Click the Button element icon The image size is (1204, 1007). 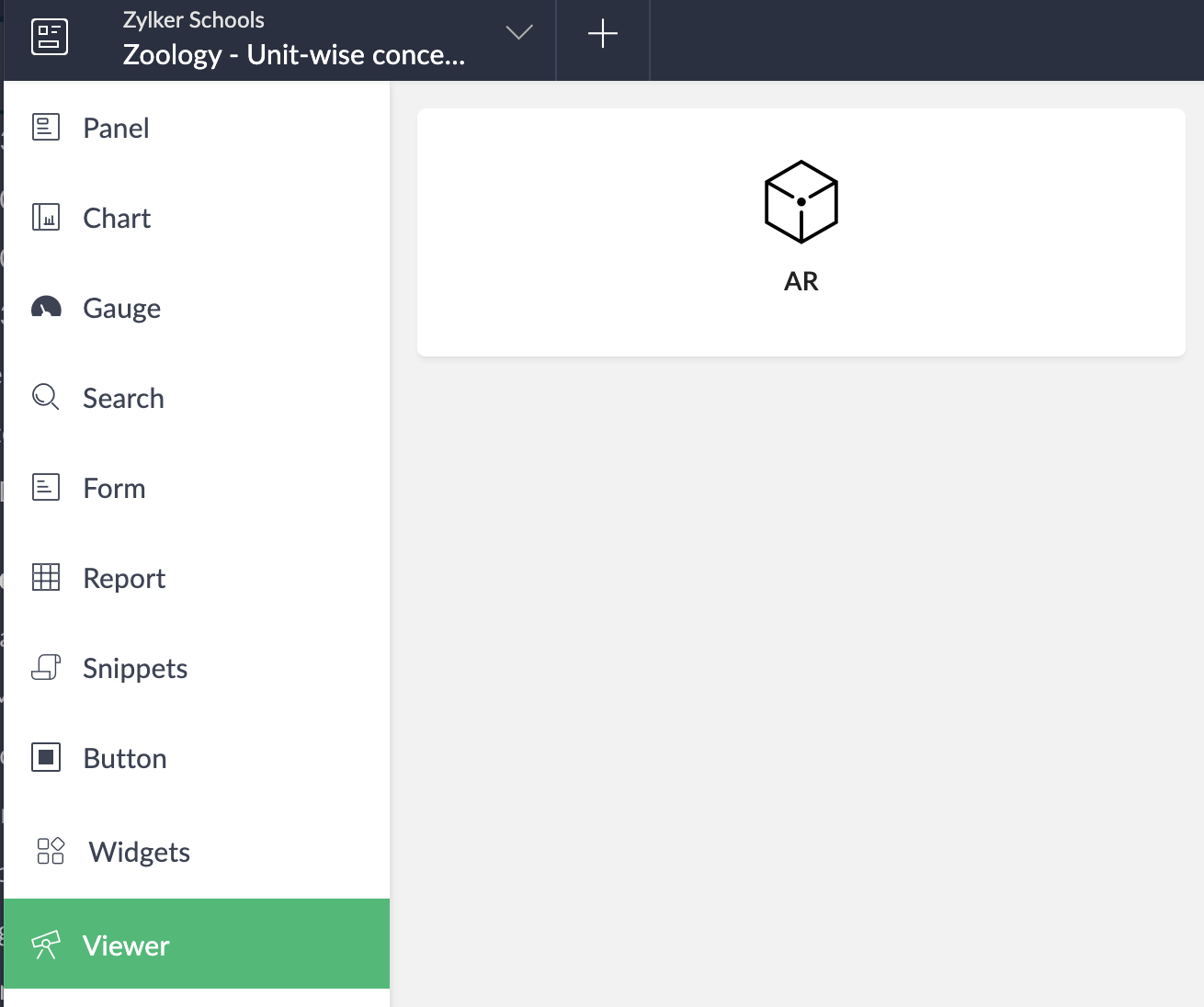pyautogui.click(x=46, y=757)
